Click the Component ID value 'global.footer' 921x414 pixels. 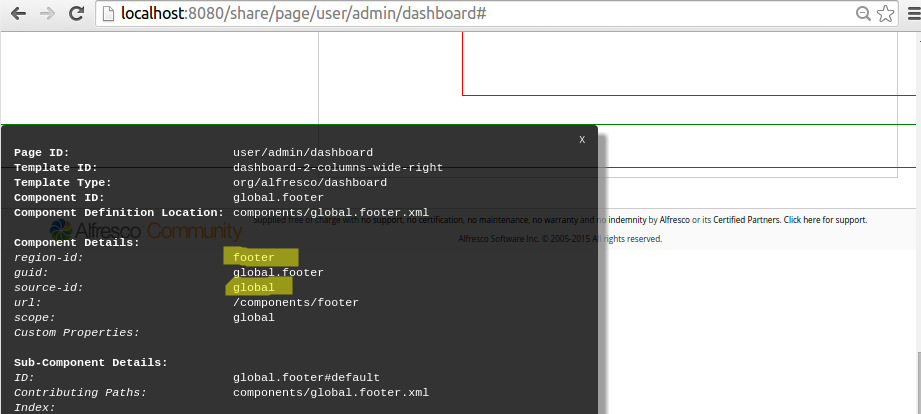(x=278, y=197)
